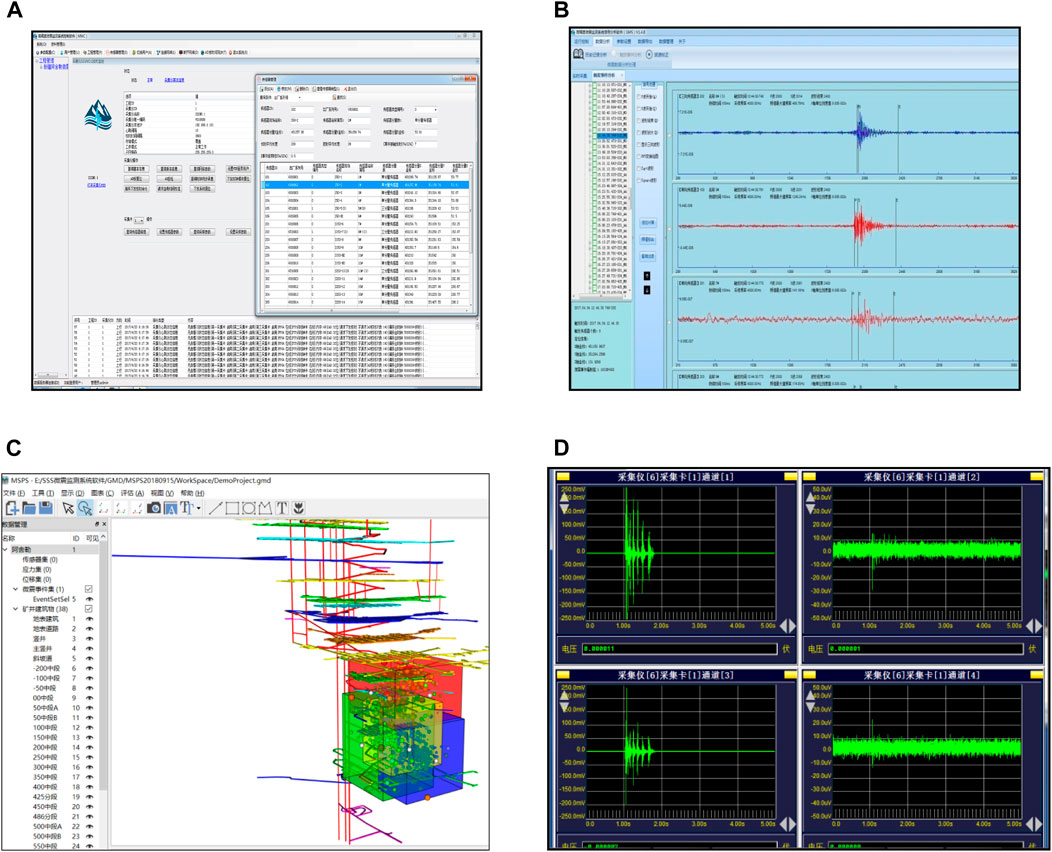This screenshot has height=852, width=1052.
Task: Open the 评估 (A) menu in MSPS
Action: point(132,493)
